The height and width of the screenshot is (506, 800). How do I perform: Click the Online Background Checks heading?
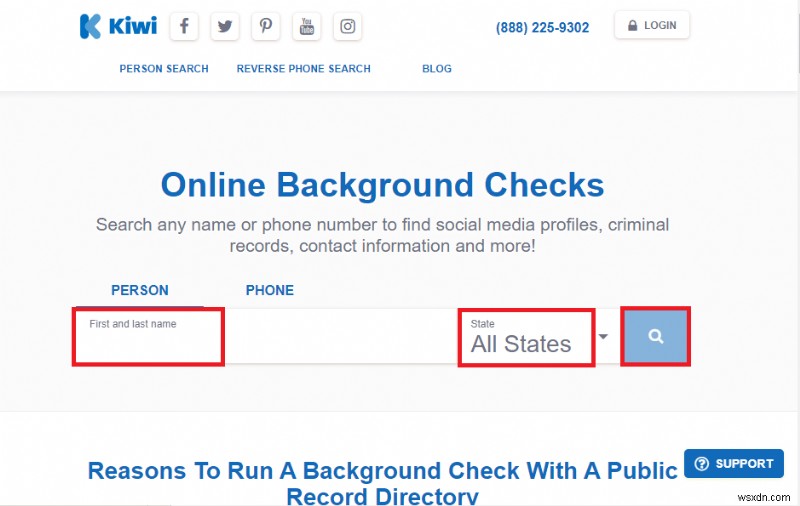click(x=383, y=185)
